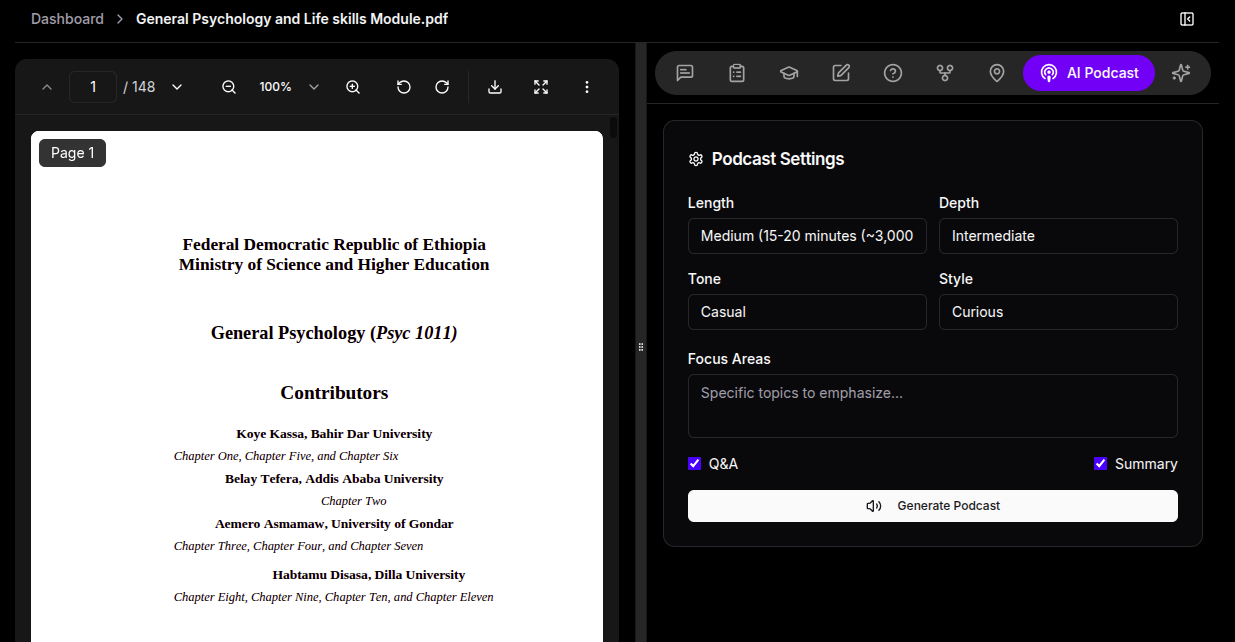Zoom in on the PDF
Viewport: 1235px width, 642px height.
coord(353,87)
